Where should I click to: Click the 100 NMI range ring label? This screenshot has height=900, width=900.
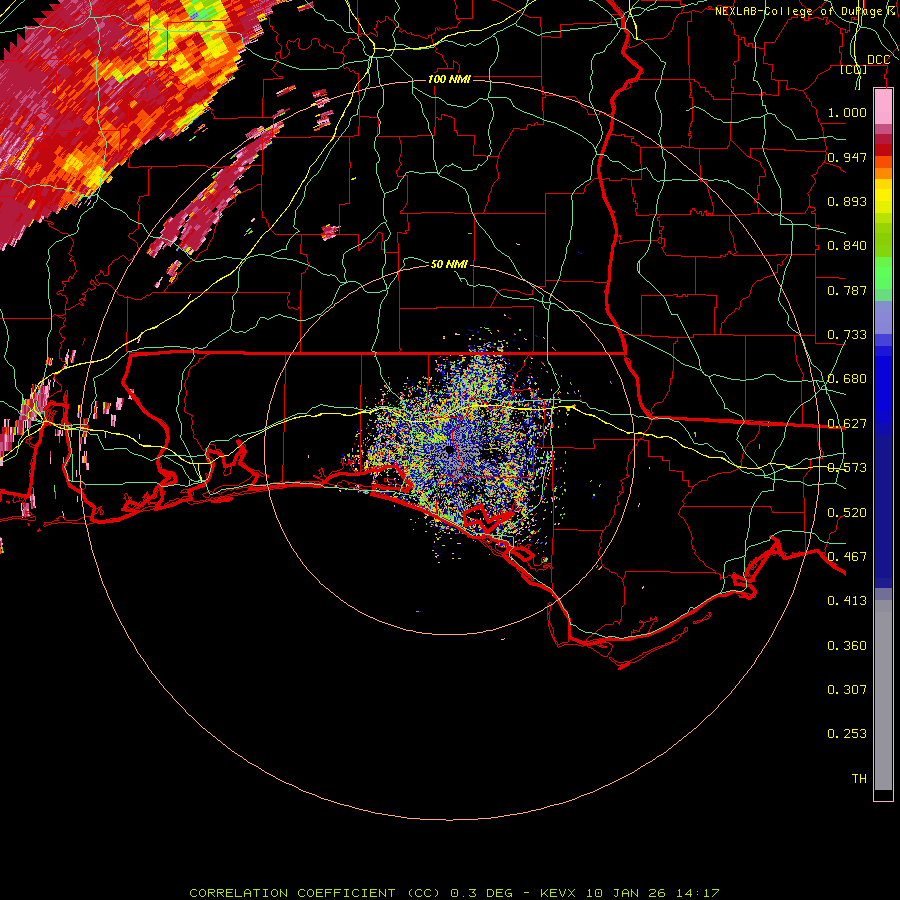tap(449, 79)
